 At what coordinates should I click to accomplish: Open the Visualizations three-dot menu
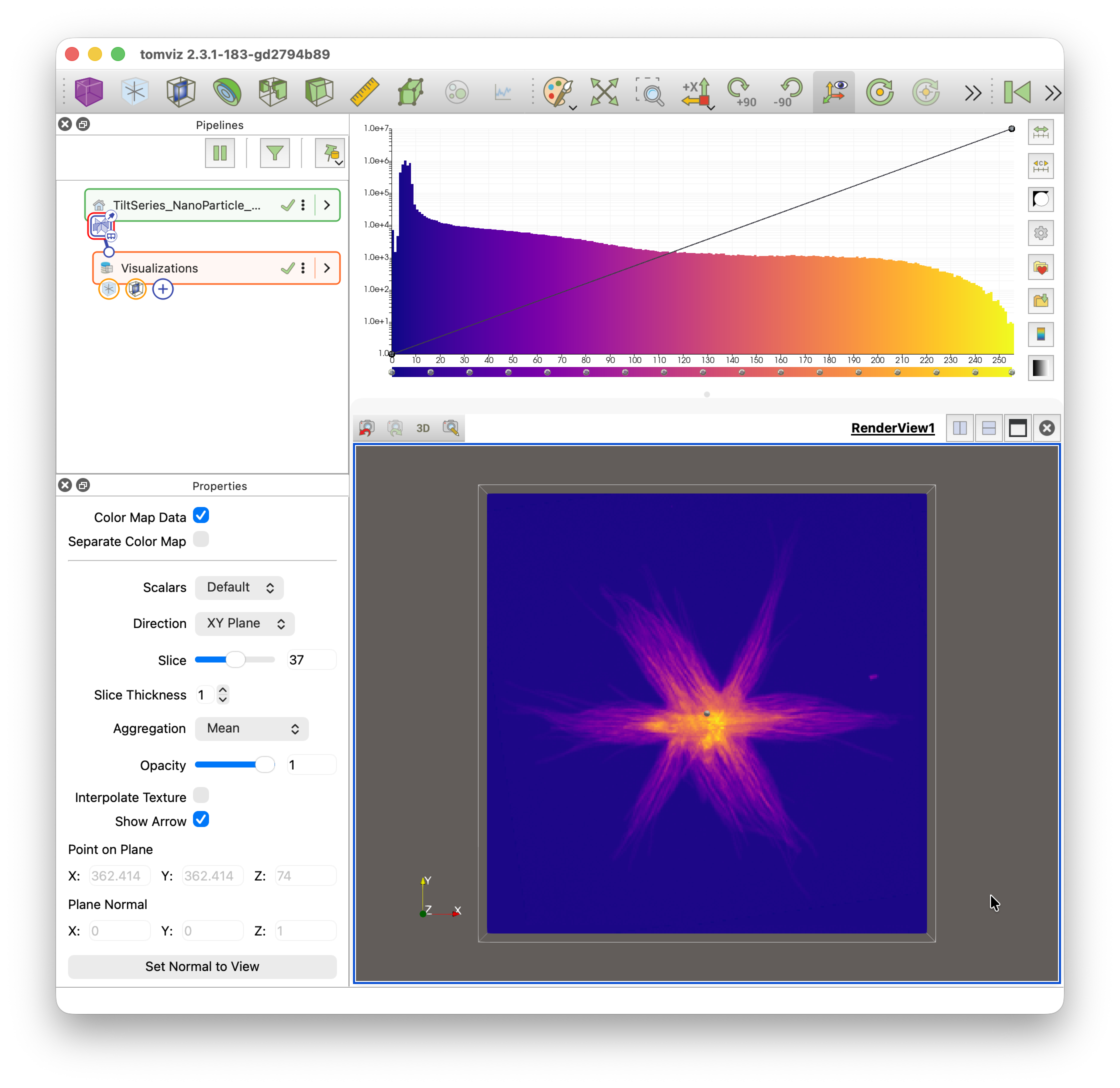303,268
